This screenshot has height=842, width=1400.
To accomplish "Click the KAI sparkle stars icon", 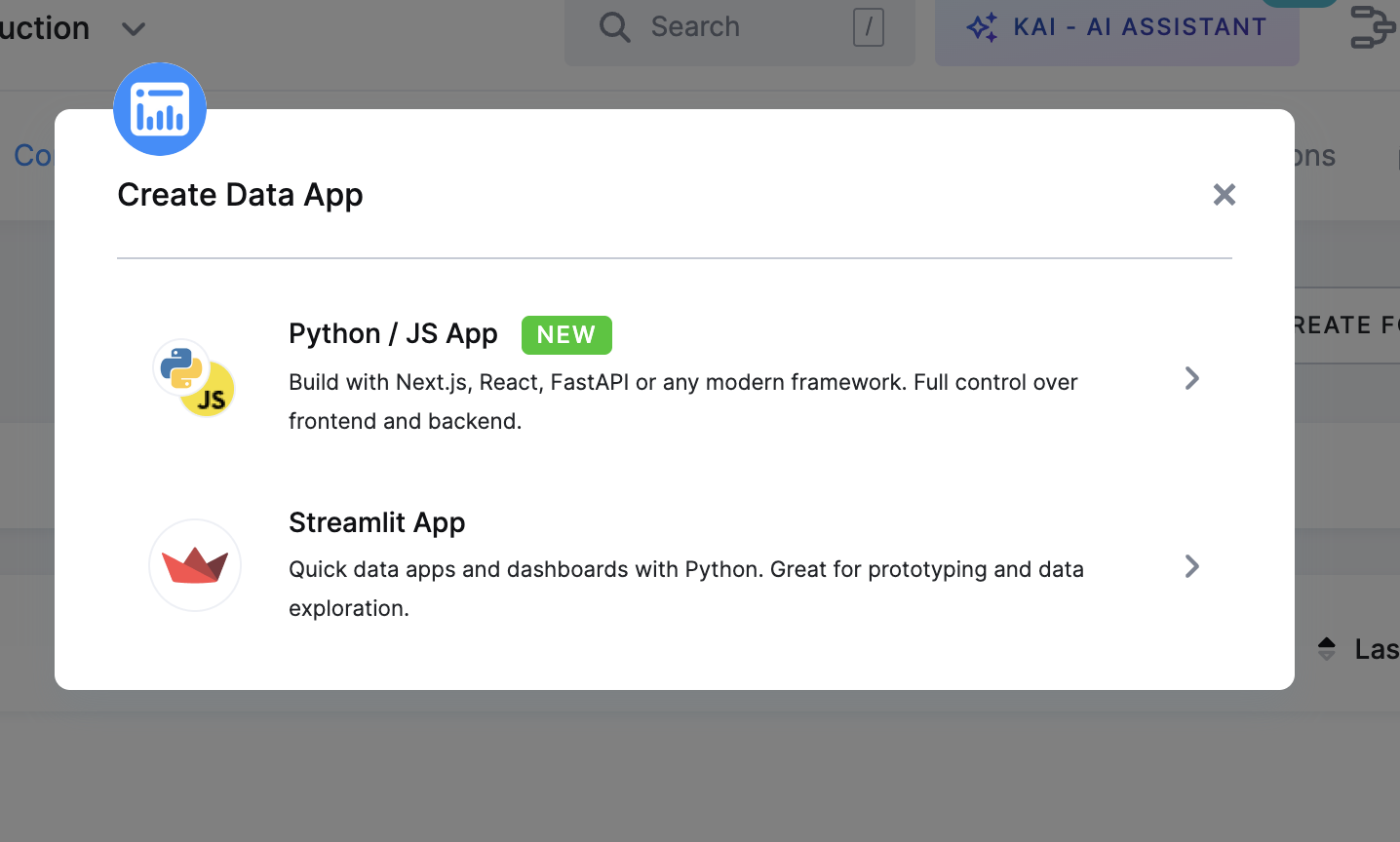I will point(982,27).
